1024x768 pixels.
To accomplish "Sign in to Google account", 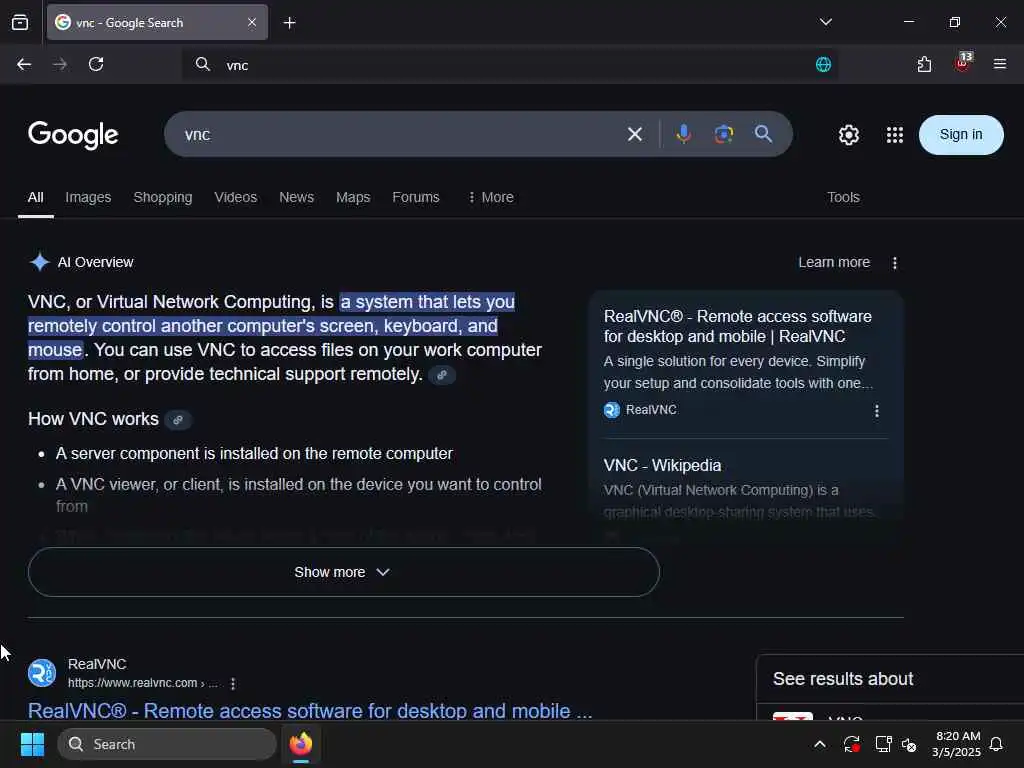I will tap(961, 135).
